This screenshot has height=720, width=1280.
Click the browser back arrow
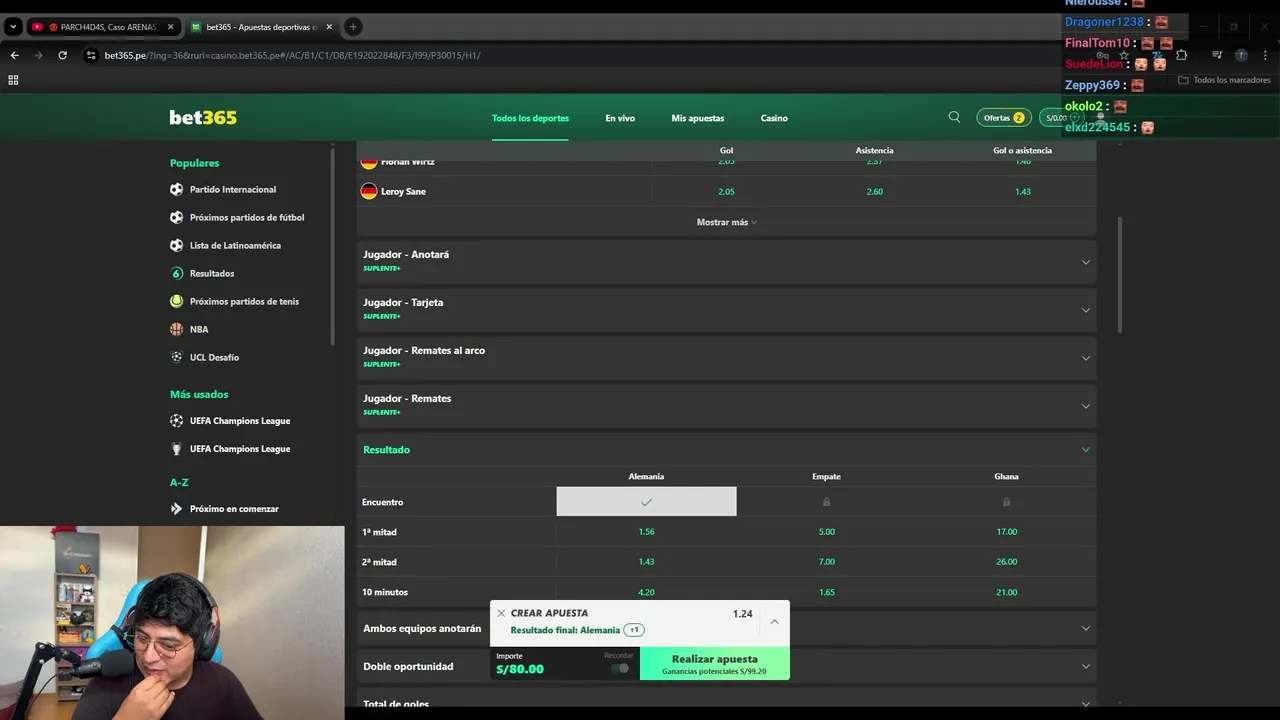click(x=14, y=55)
